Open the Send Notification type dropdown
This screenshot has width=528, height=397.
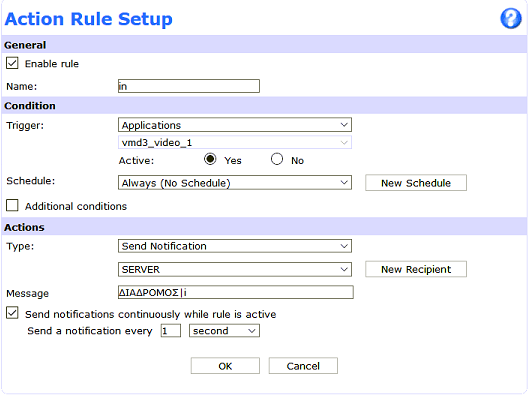tap(235, 246)
